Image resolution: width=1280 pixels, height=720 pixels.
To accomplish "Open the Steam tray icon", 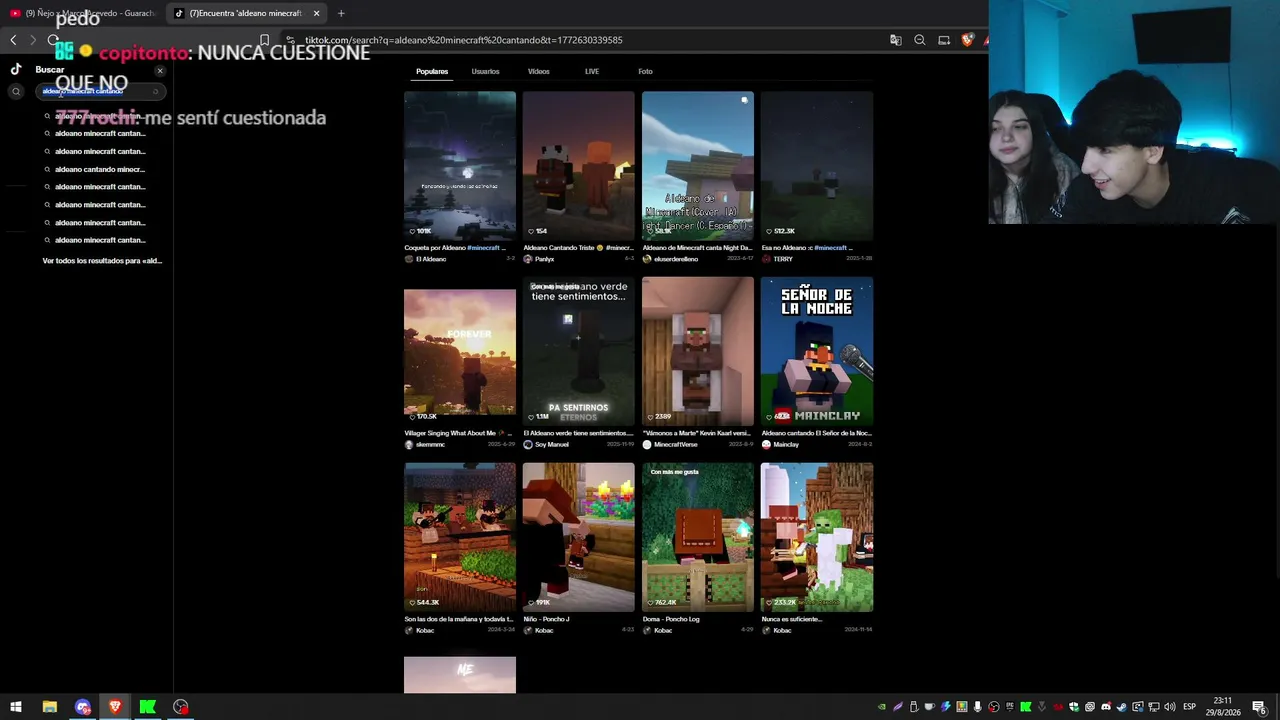I will 1121,707.
